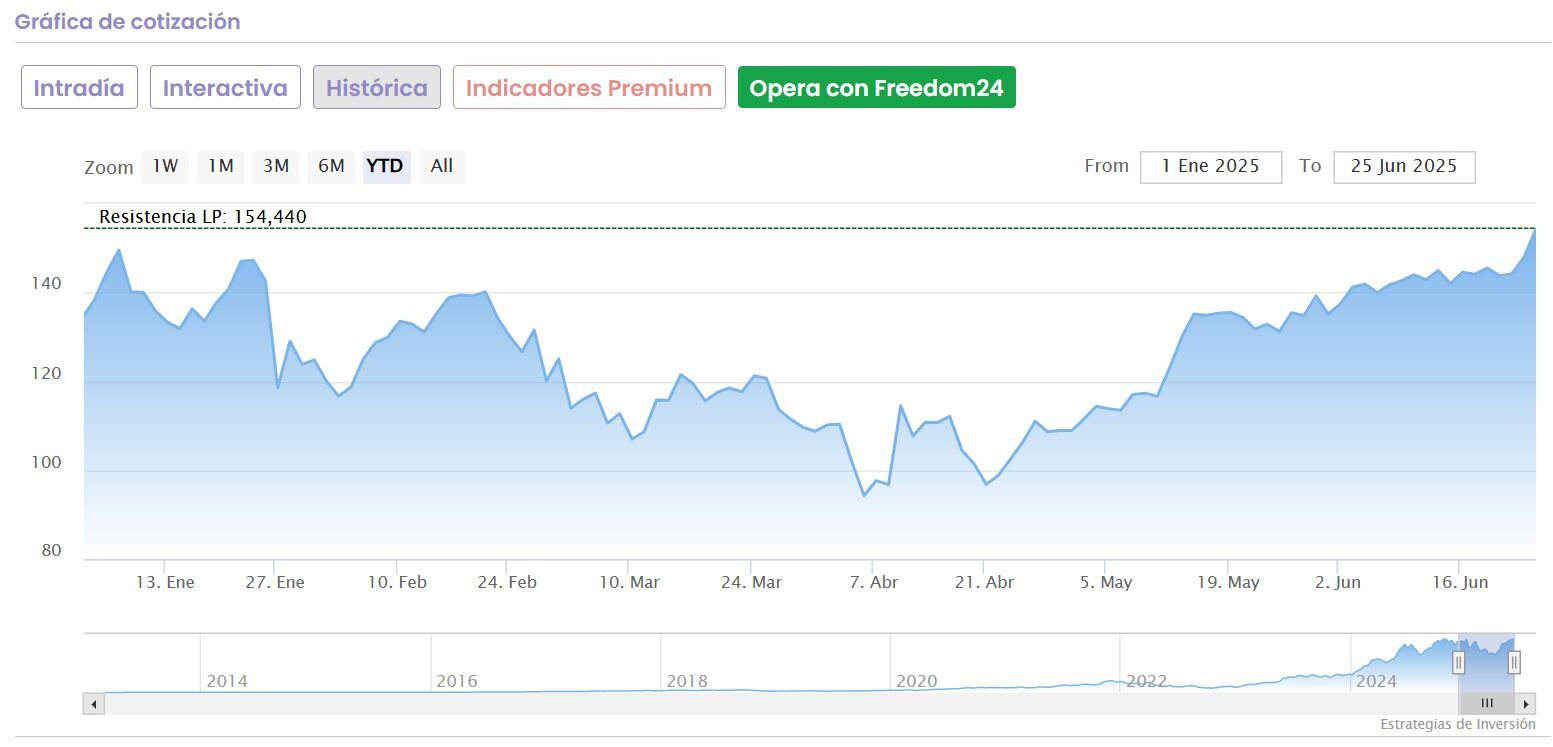The width and height of the screenshot is (1553, 747).
Task: Show All historical data range
Action: pyautogui.click(x=442, y=167)
